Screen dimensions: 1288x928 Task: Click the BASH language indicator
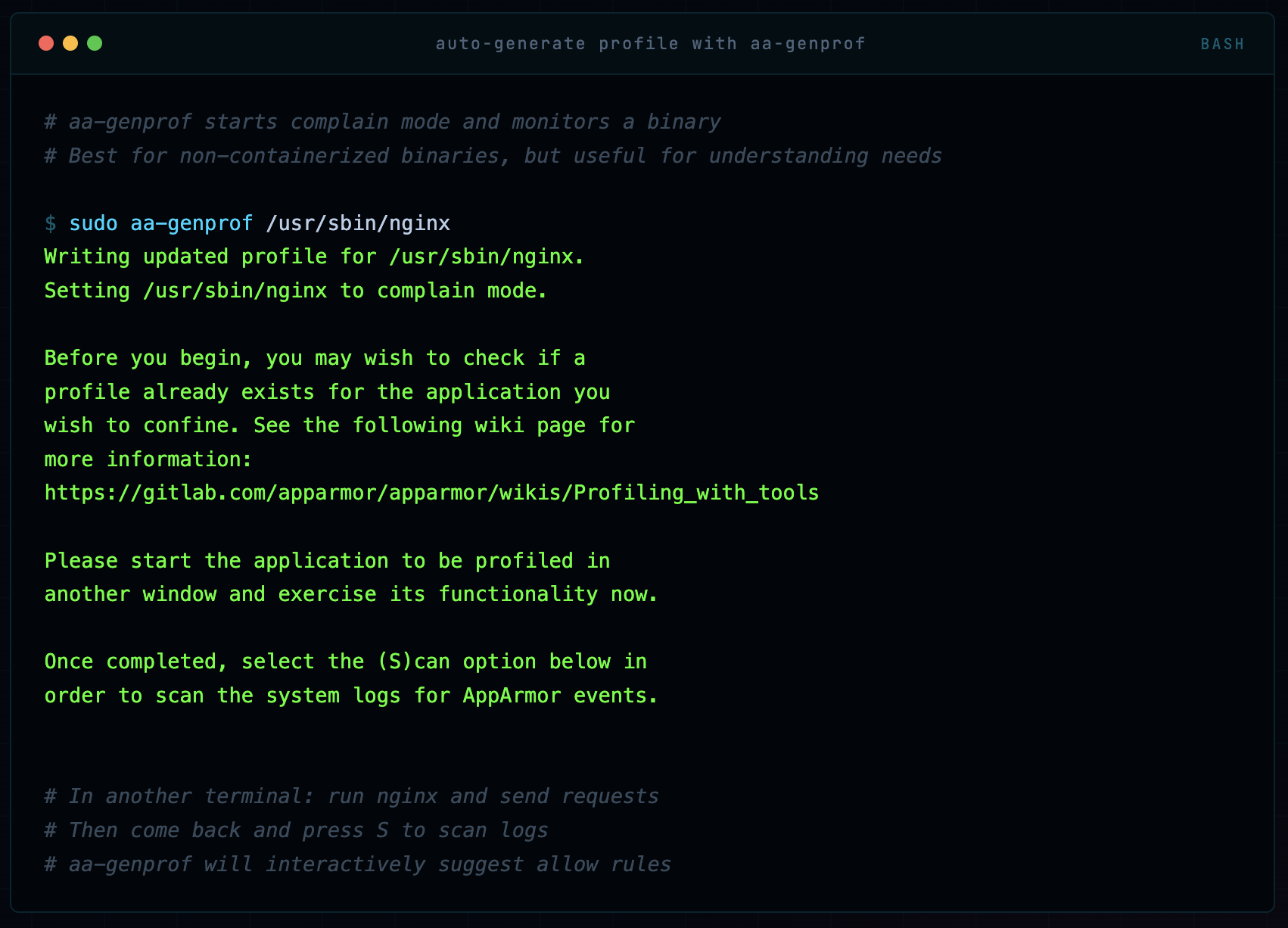pyautogui.click(x=1221, y=43)
